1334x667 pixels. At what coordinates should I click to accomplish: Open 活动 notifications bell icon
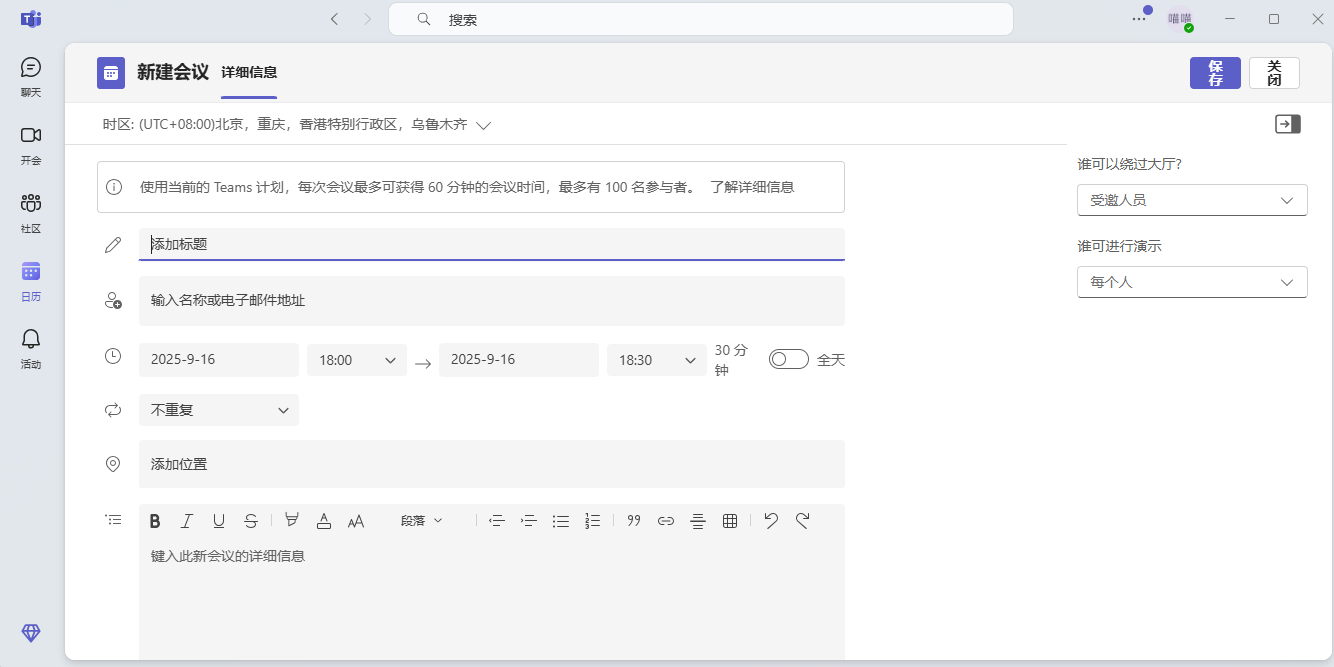(x=30, y=340)
